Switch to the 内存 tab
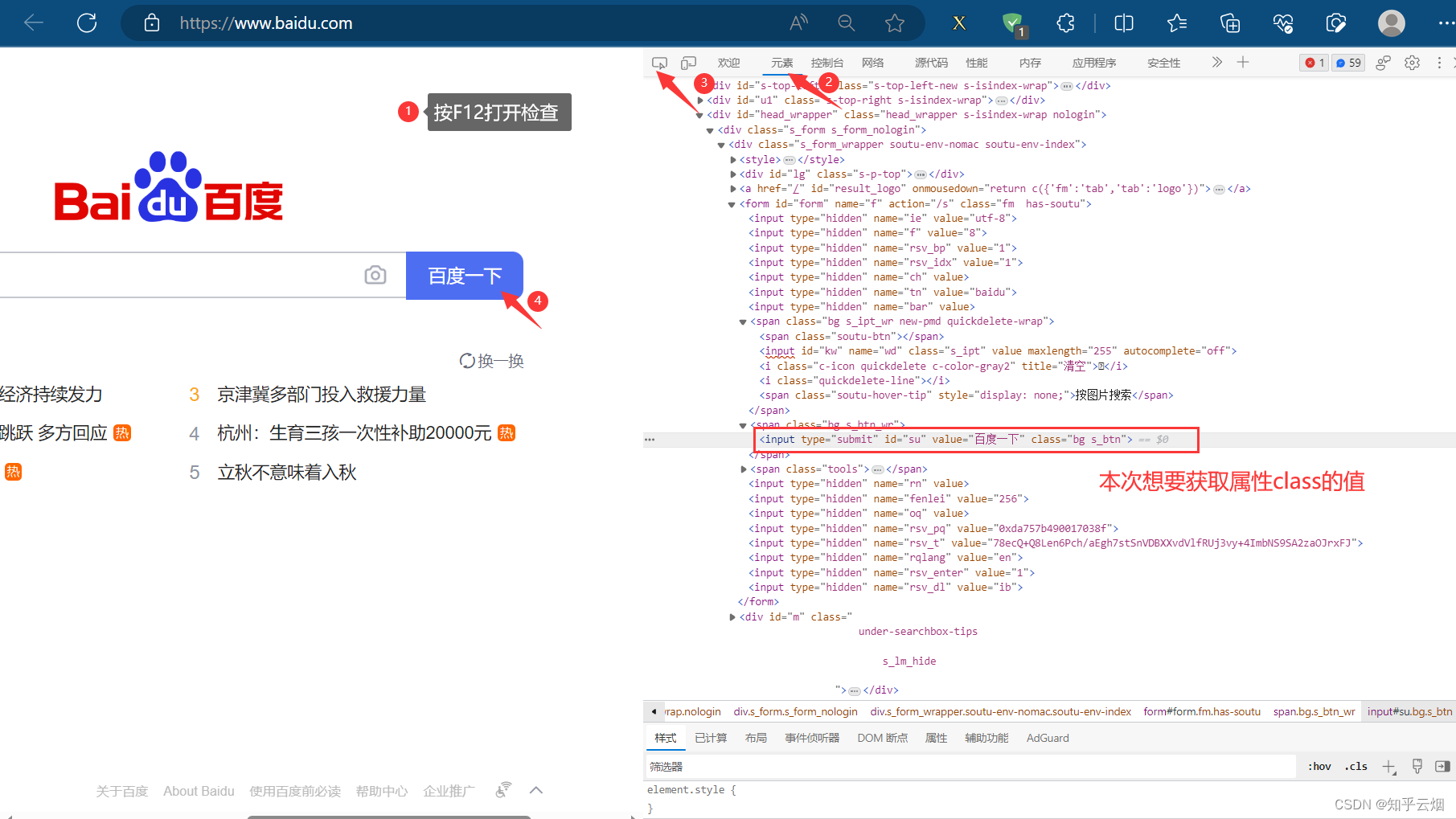 pos(1030,63)
